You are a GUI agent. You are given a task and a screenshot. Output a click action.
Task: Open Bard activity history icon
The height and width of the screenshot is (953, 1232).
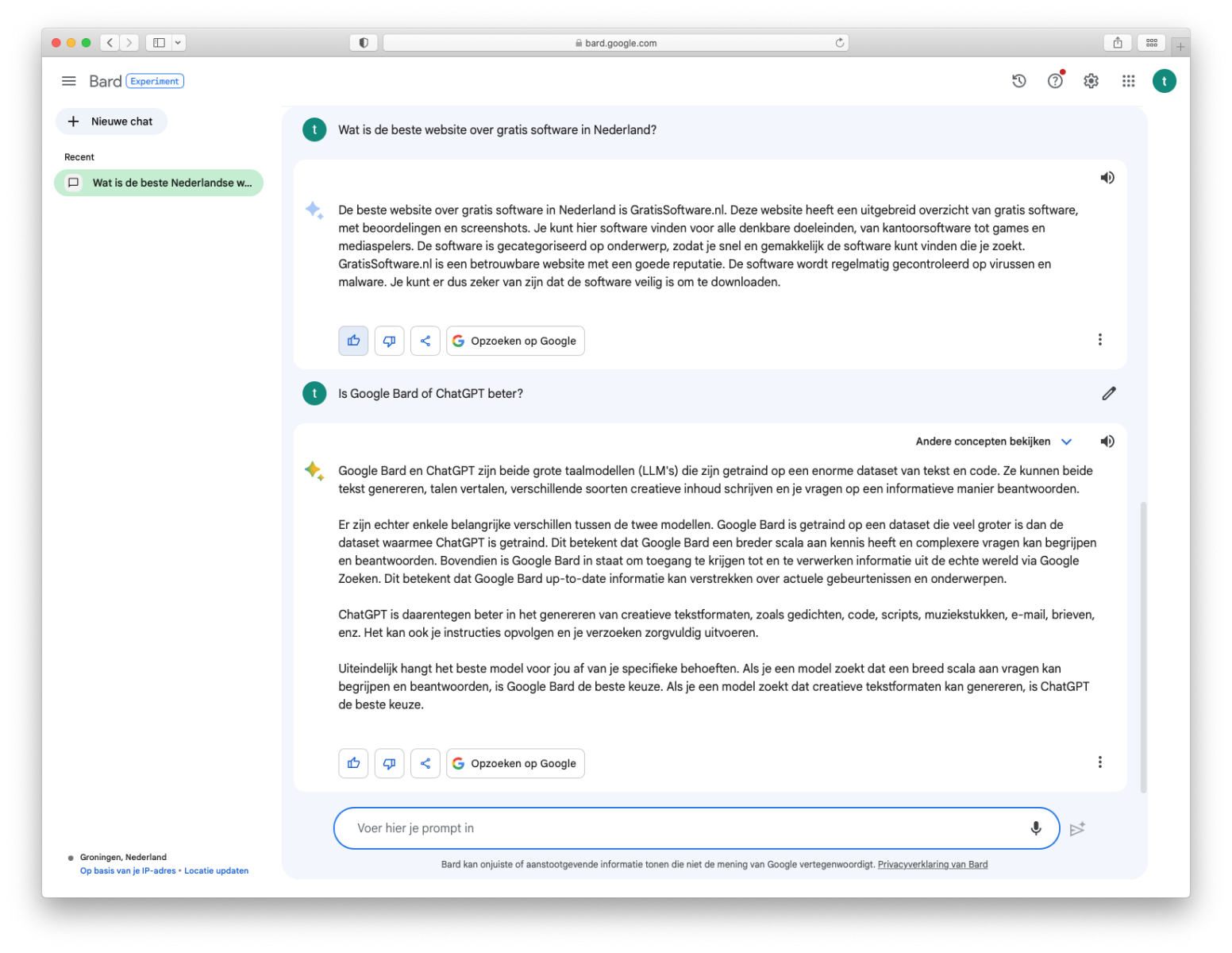click(1019, 81)
